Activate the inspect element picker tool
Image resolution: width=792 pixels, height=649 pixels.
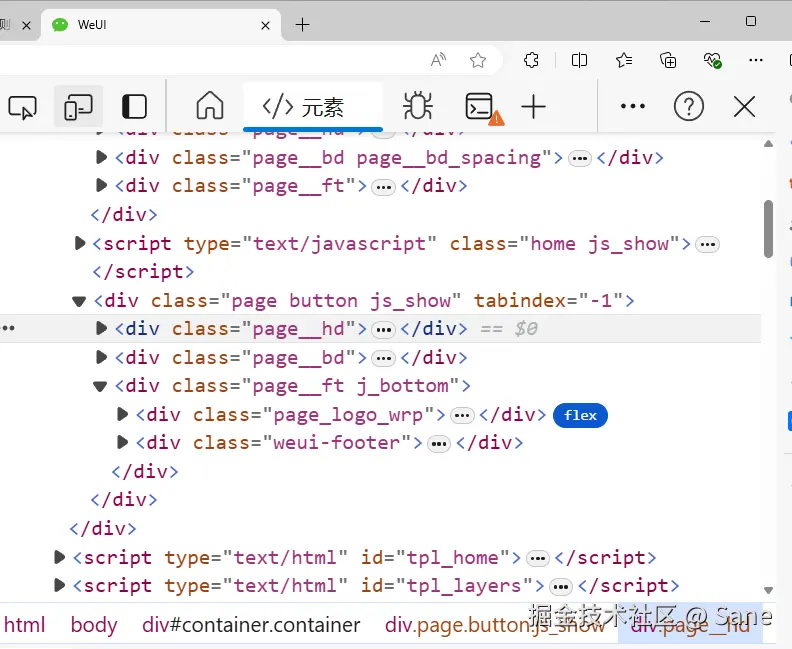click(22, 107)
